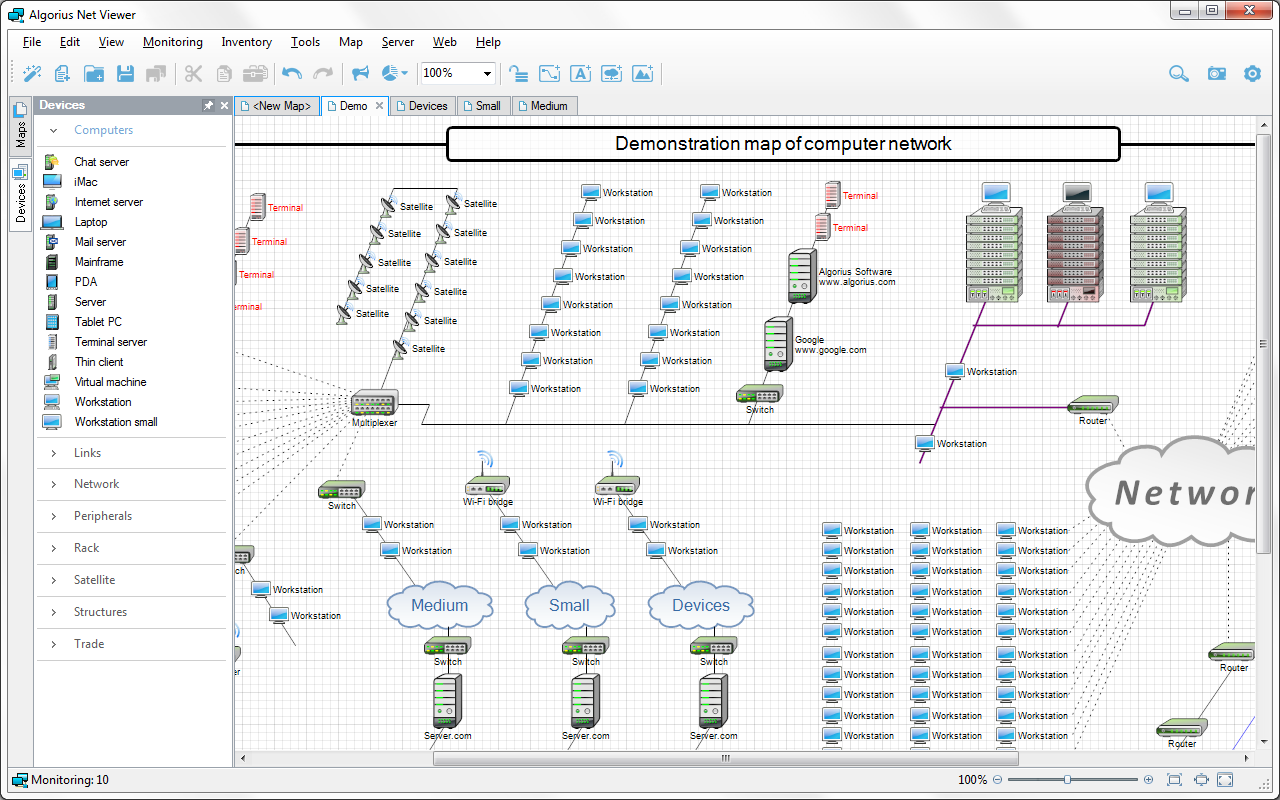Image resolution: width=1280 pixels, height=800 pixels.
Task: Open the Server menu
Action: (x=397, y=42)
